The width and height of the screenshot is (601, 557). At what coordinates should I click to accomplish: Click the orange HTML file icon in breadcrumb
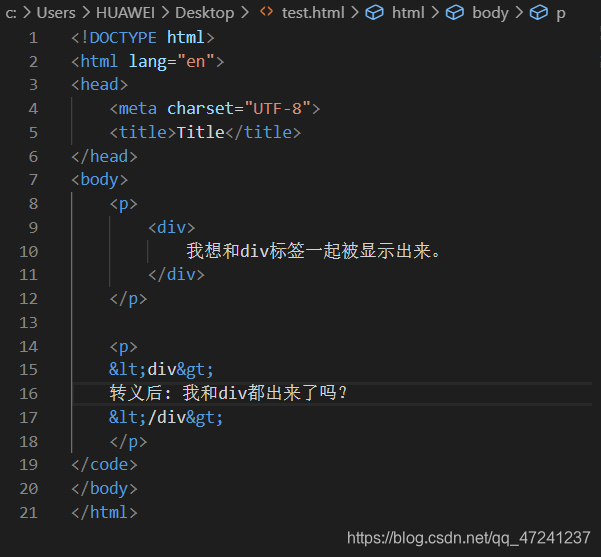(x=266, y=12)
